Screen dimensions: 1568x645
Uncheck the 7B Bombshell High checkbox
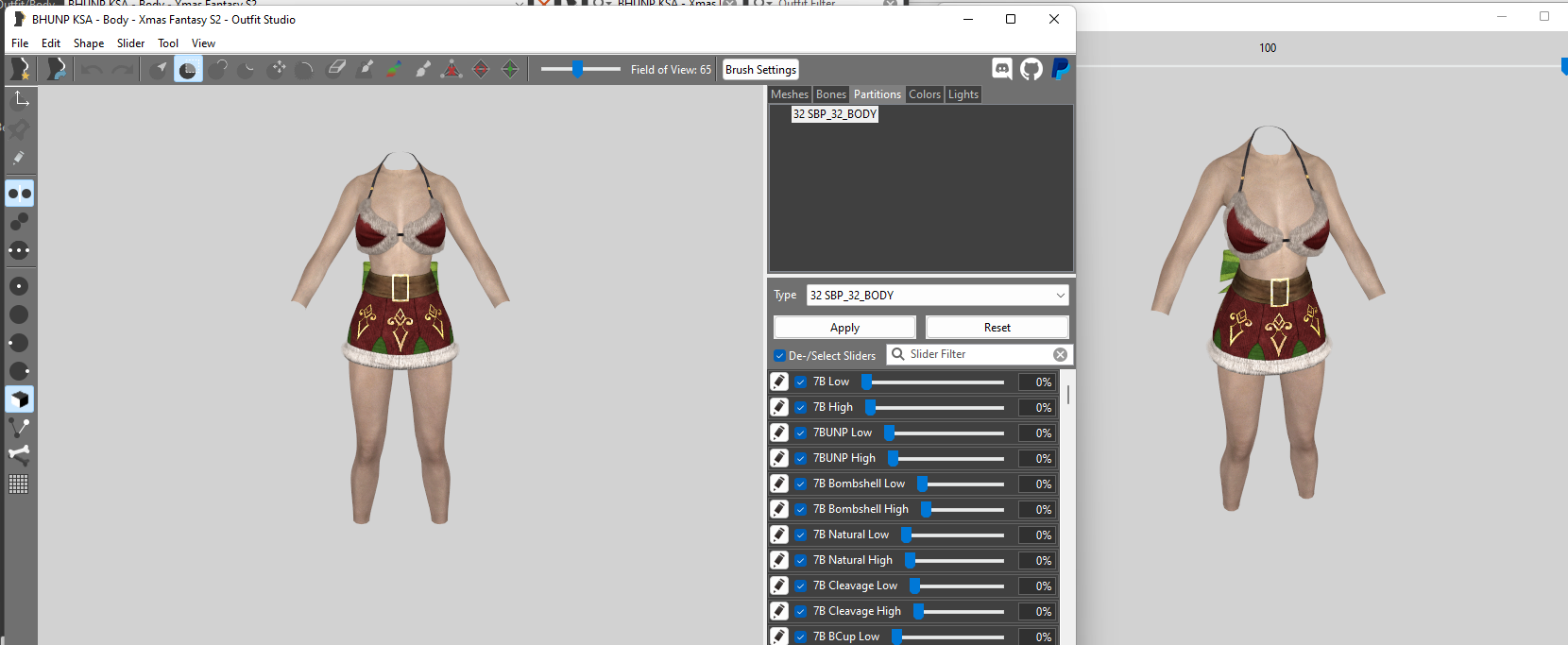pos(801,510)
